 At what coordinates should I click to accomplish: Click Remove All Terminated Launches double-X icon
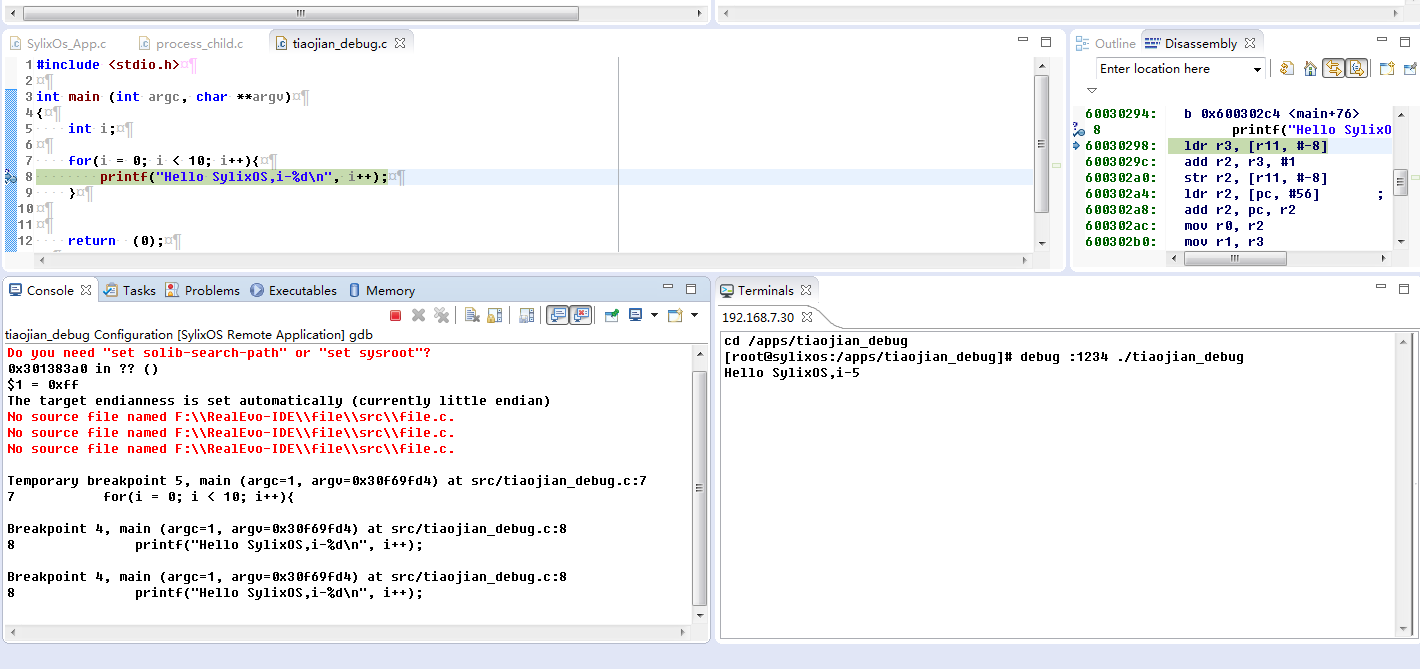[x=441, y=315]
